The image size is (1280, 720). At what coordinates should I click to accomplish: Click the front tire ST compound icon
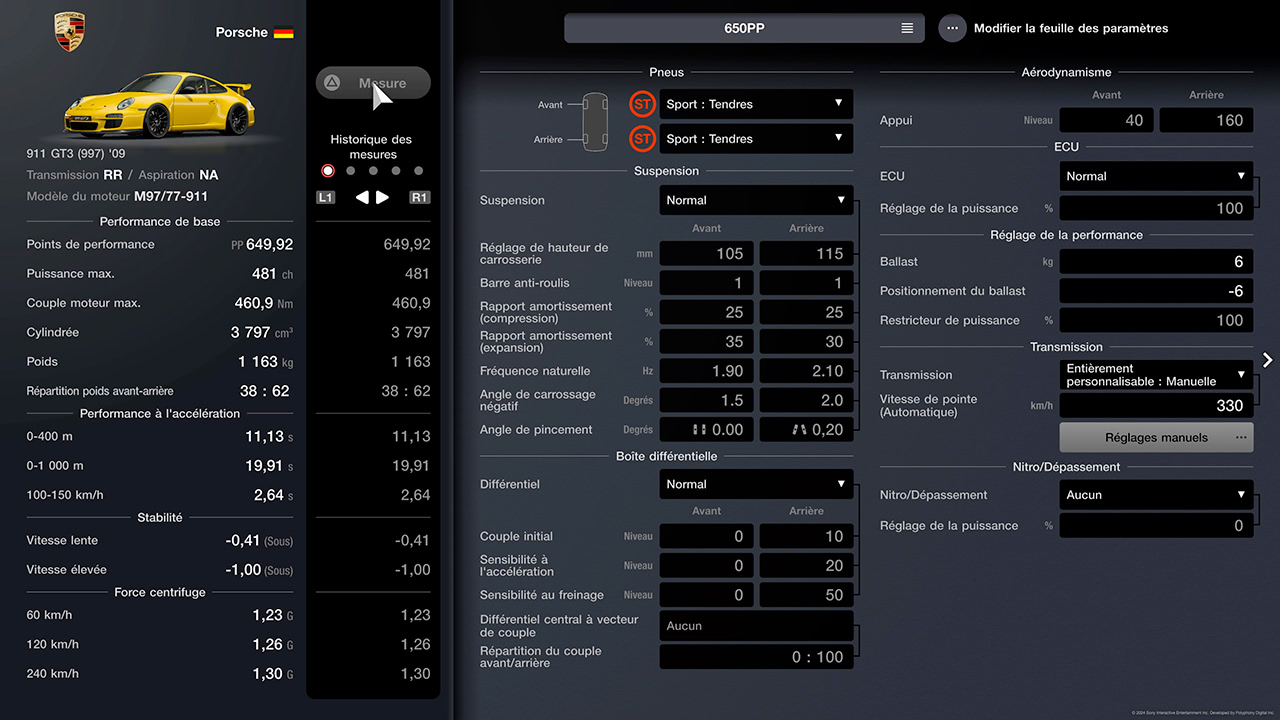[x=642, y=104]
